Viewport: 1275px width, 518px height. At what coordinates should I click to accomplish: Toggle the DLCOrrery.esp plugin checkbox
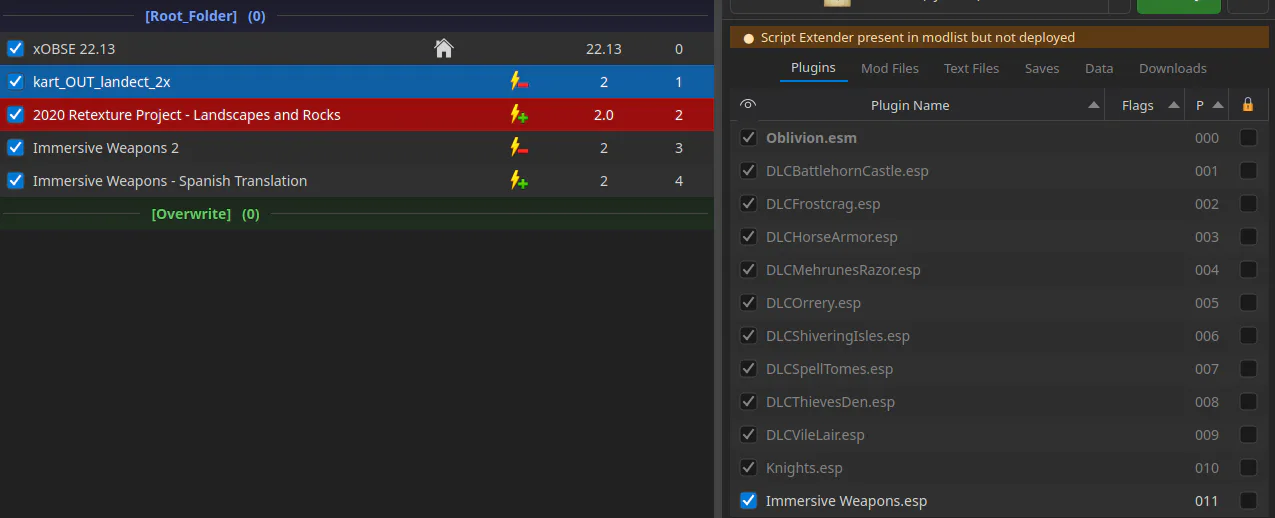[748, 302]
